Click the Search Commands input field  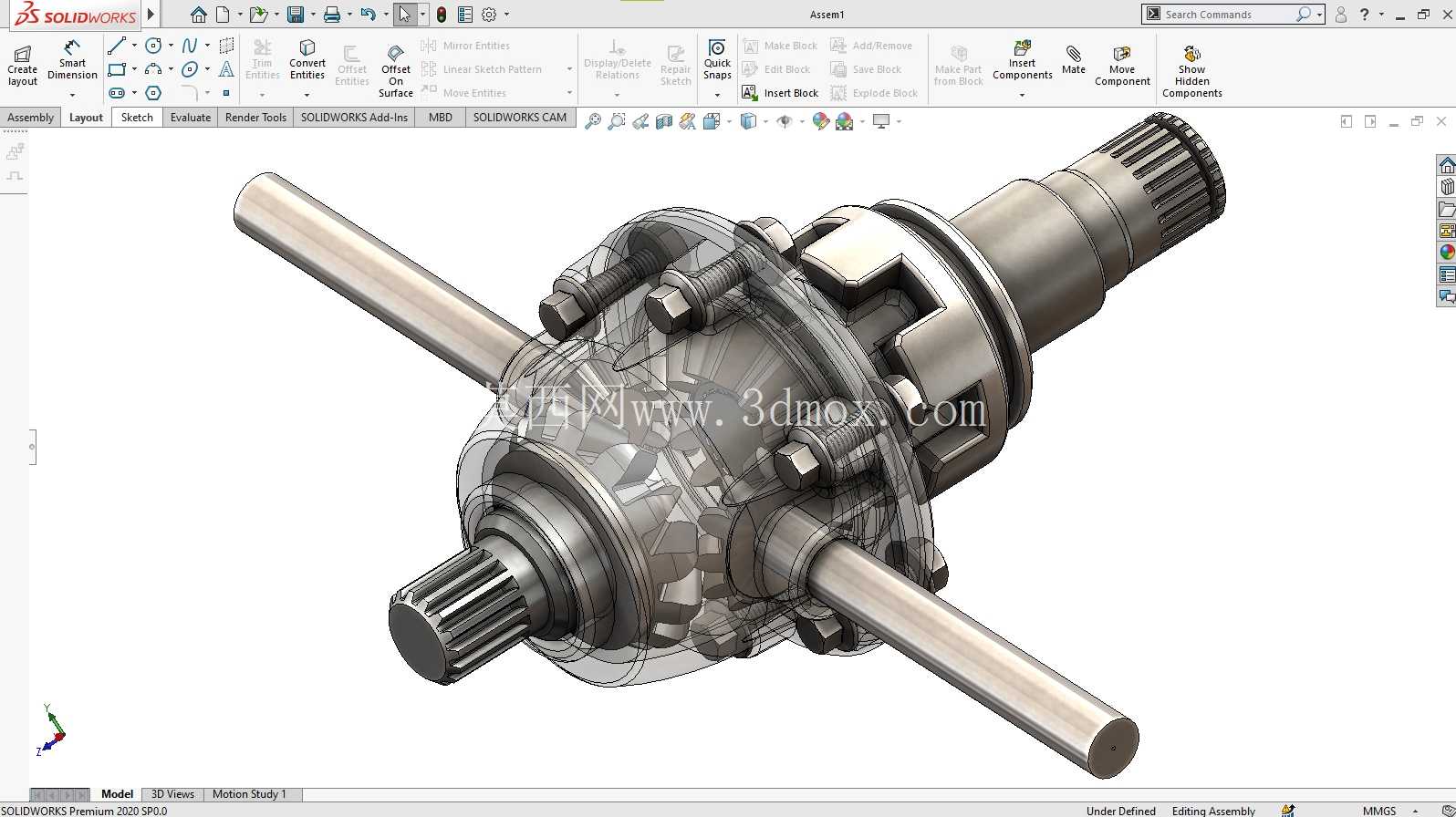(1228, 15)
